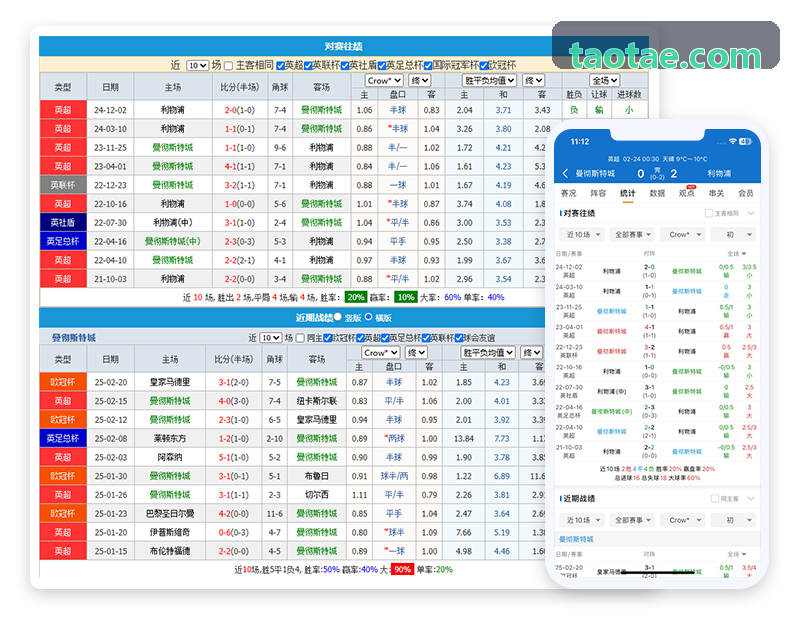Open the match count dropdown in head-to-head filter
The image size is (800, 625).
tap(198, 65)
